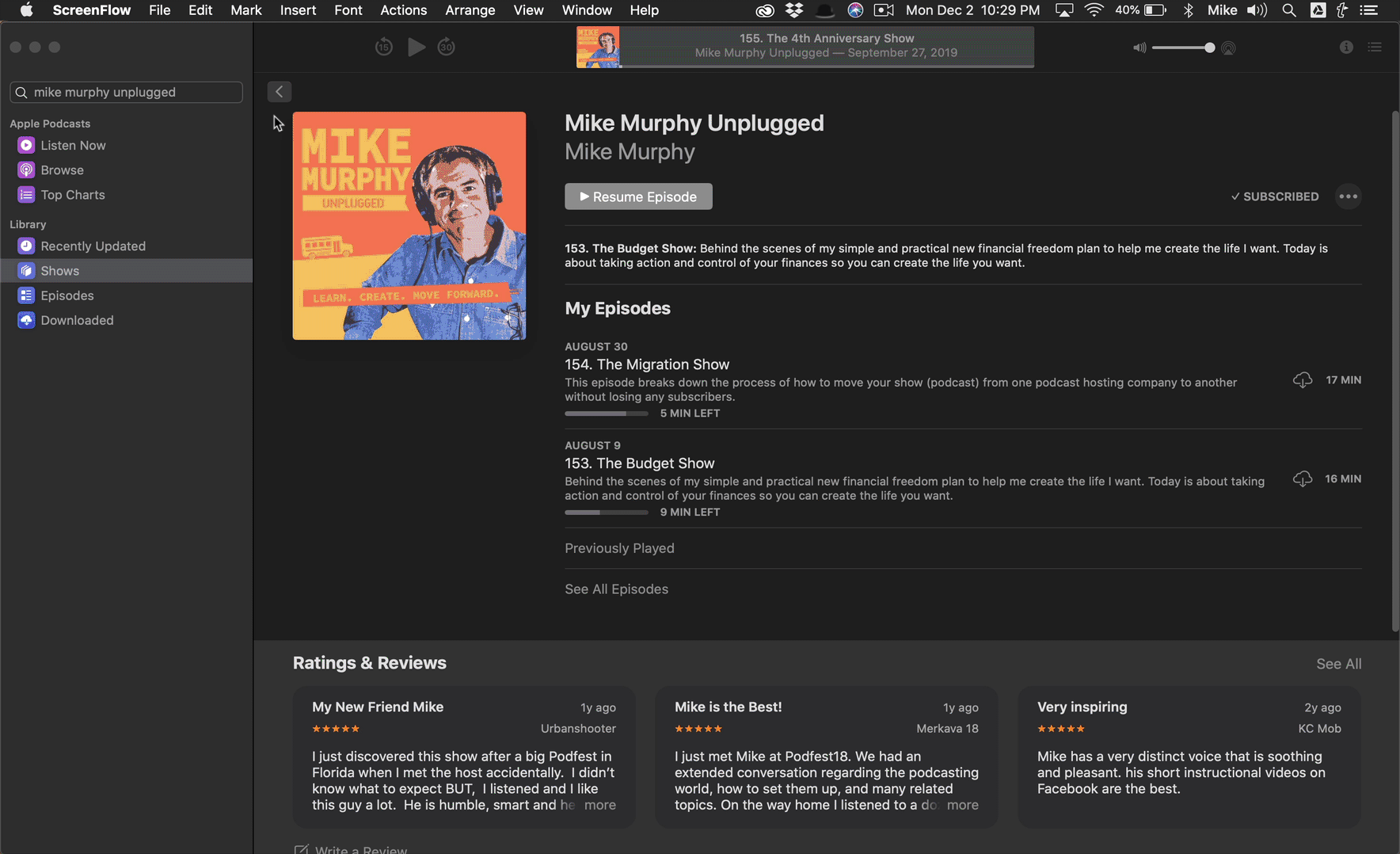
Task: Open the Bluetooth menu bar icon
Action: tap(1188, 10)
